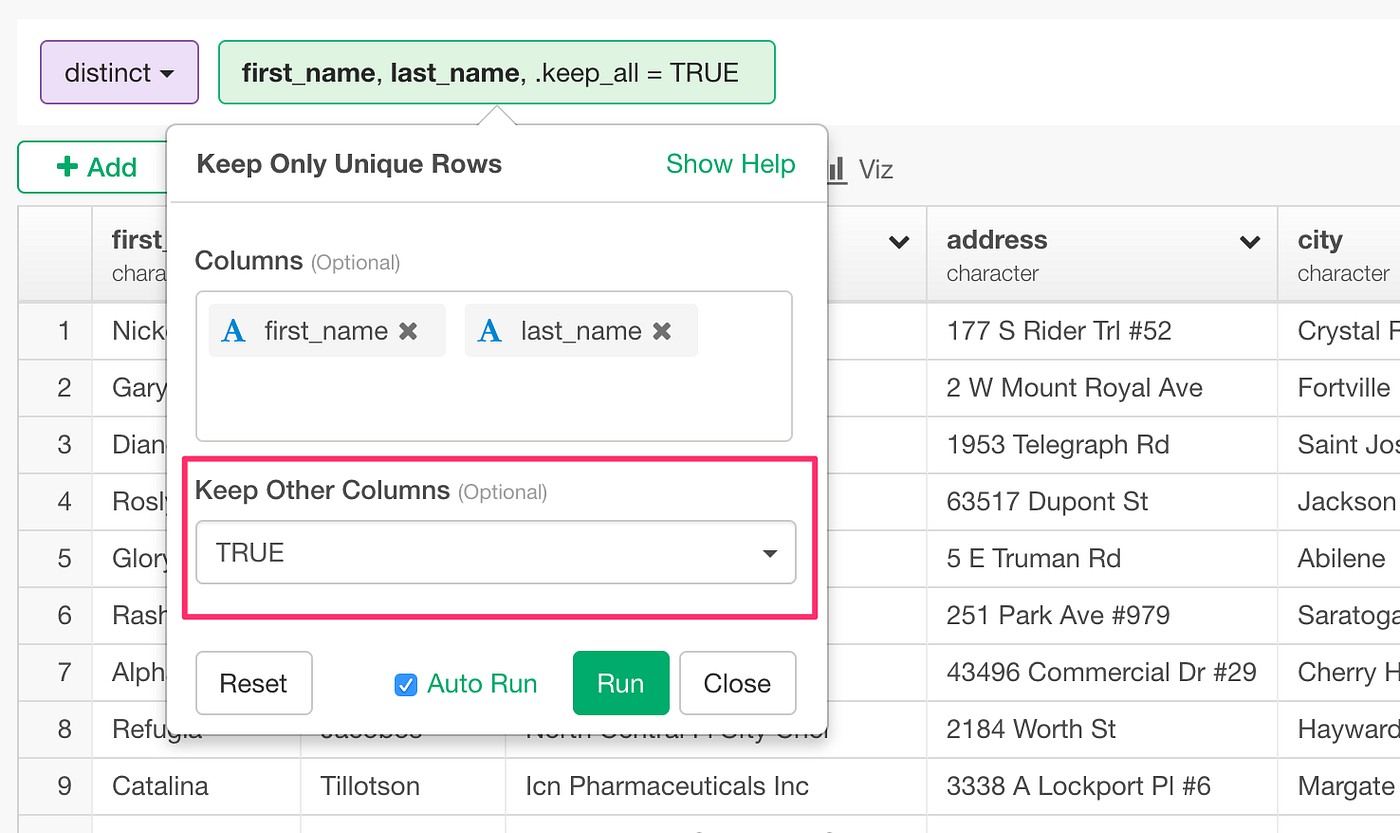
Task: Open the Keep Other Columns dropdown showing TRUE
Action: (x=495, y=552)
